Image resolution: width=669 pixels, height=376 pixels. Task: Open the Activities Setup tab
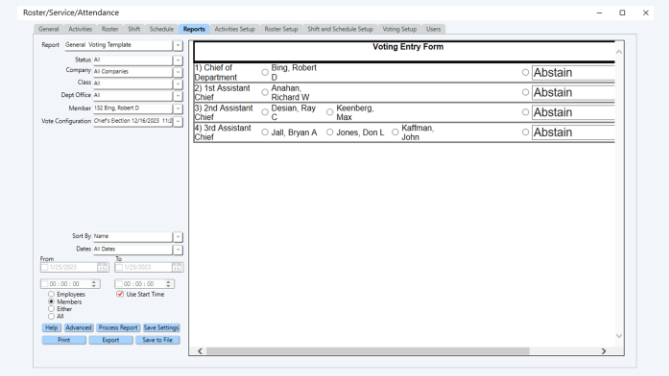235,29
